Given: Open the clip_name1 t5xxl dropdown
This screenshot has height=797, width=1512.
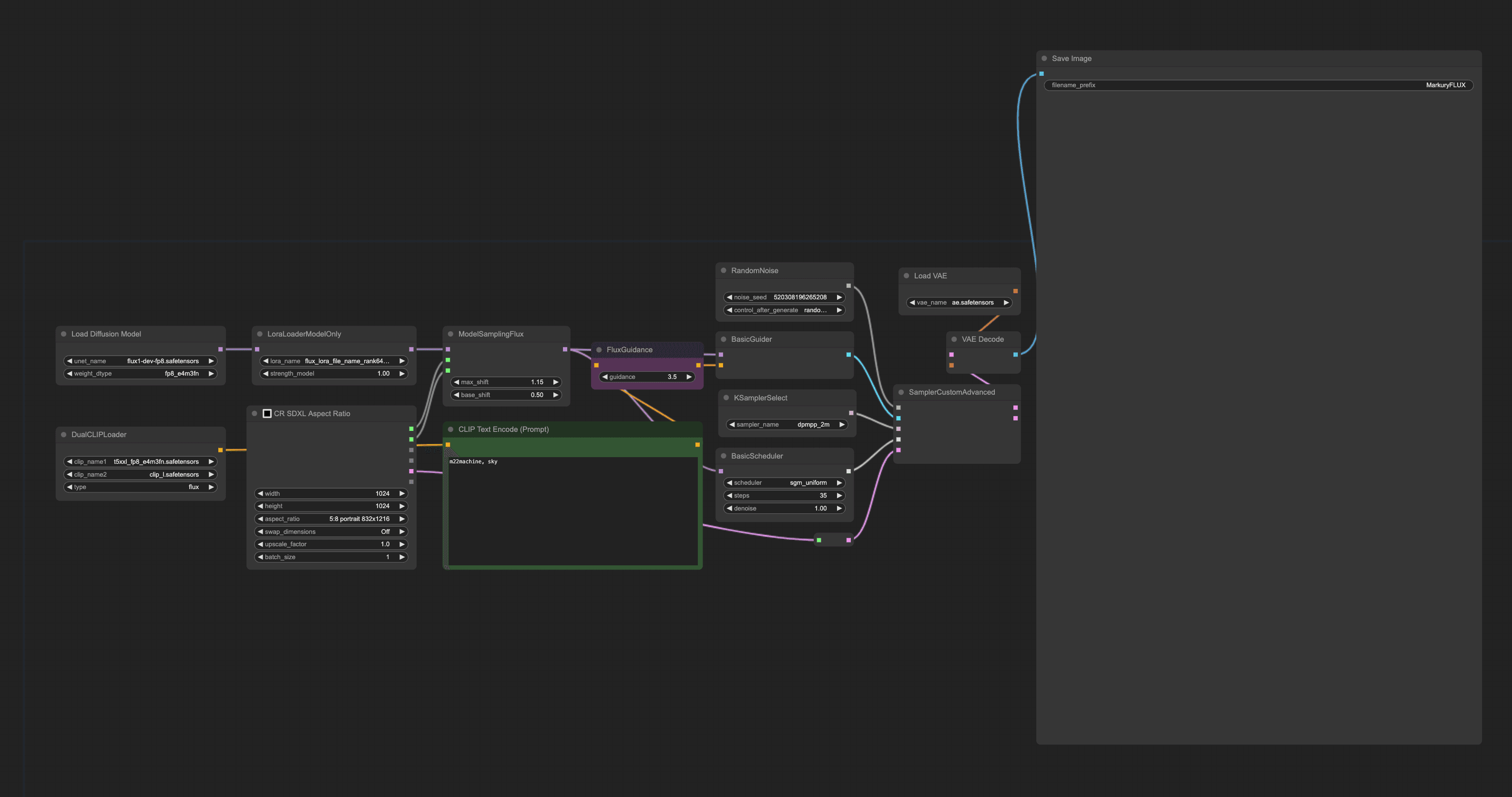Looking at the screenshot, I should pos(140,462).
